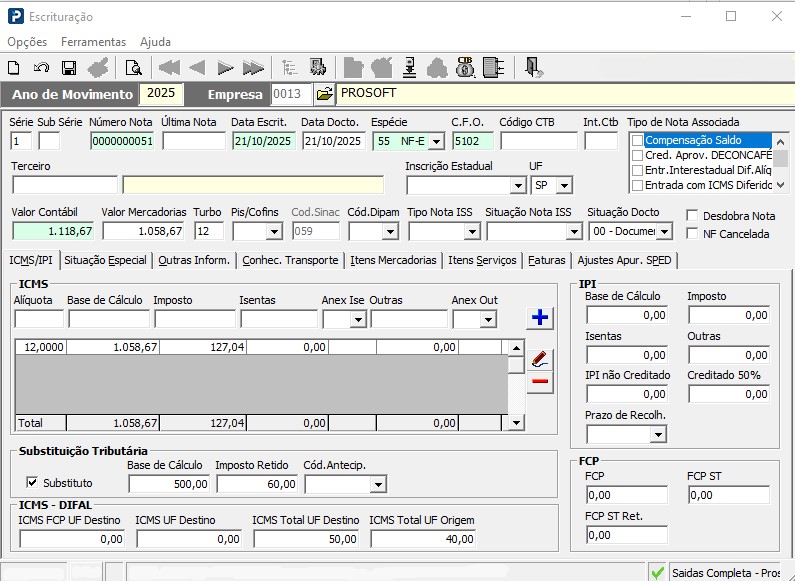Open the Espécie dropdown
This screenshot has height=581, width=795.
436,141
